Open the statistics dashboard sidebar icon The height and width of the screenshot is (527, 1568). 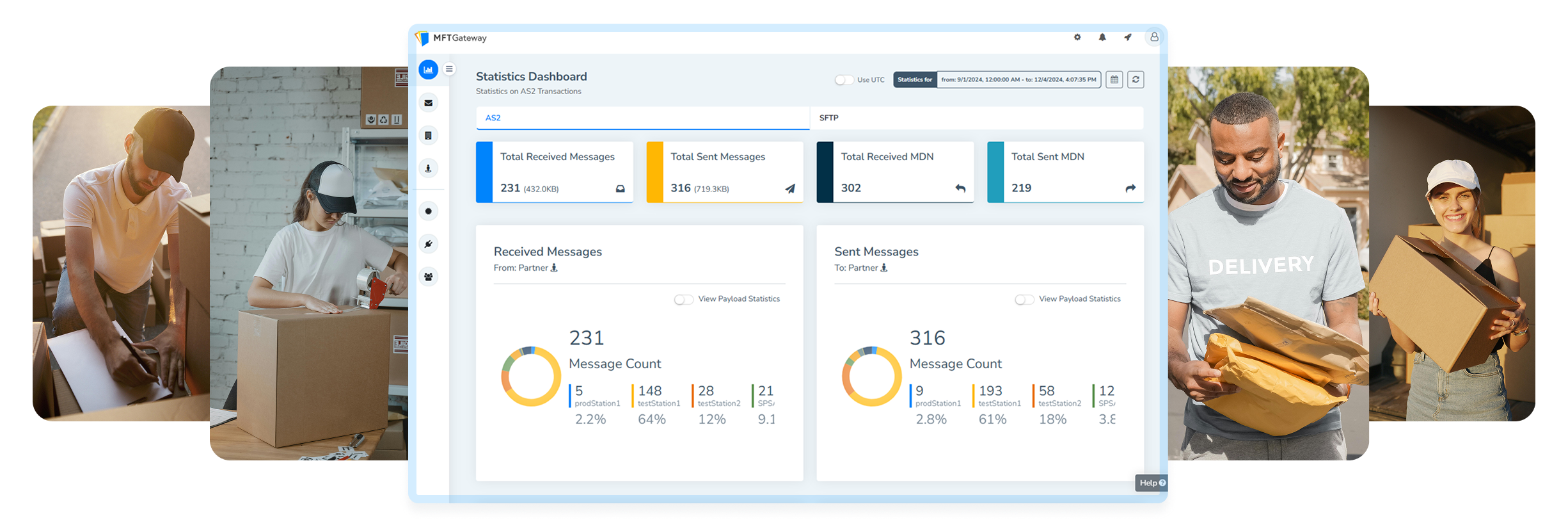[428, 70]
